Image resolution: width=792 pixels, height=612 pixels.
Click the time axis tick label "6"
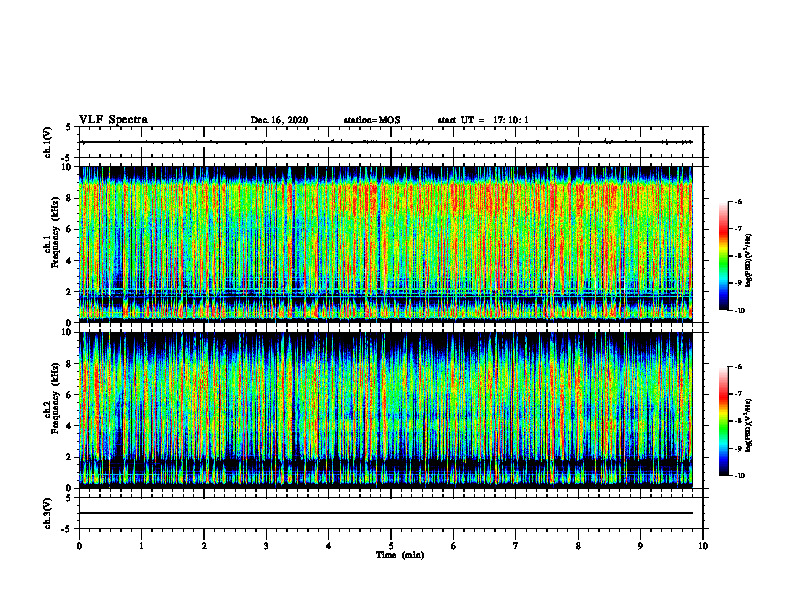pyautogui.click(x=454, y=546)
